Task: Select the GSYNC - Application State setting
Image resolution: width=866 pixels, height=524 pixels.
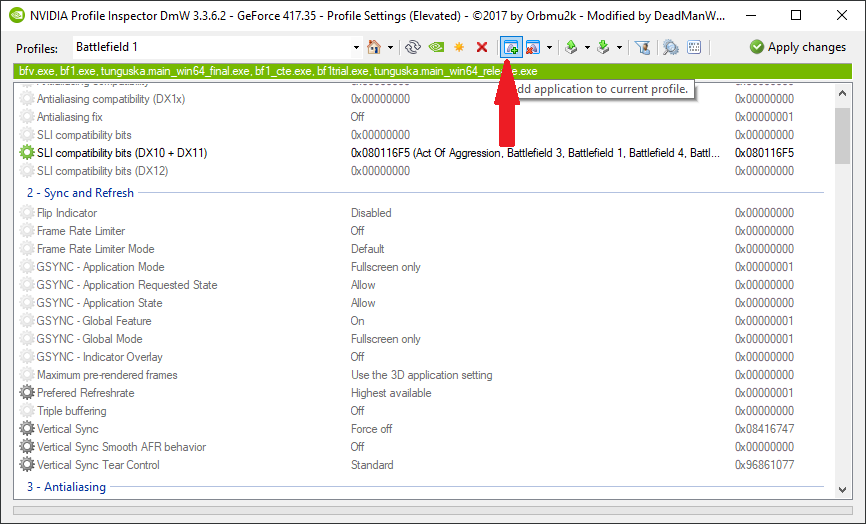Action: pyautogui.click(x=99, y=303)
